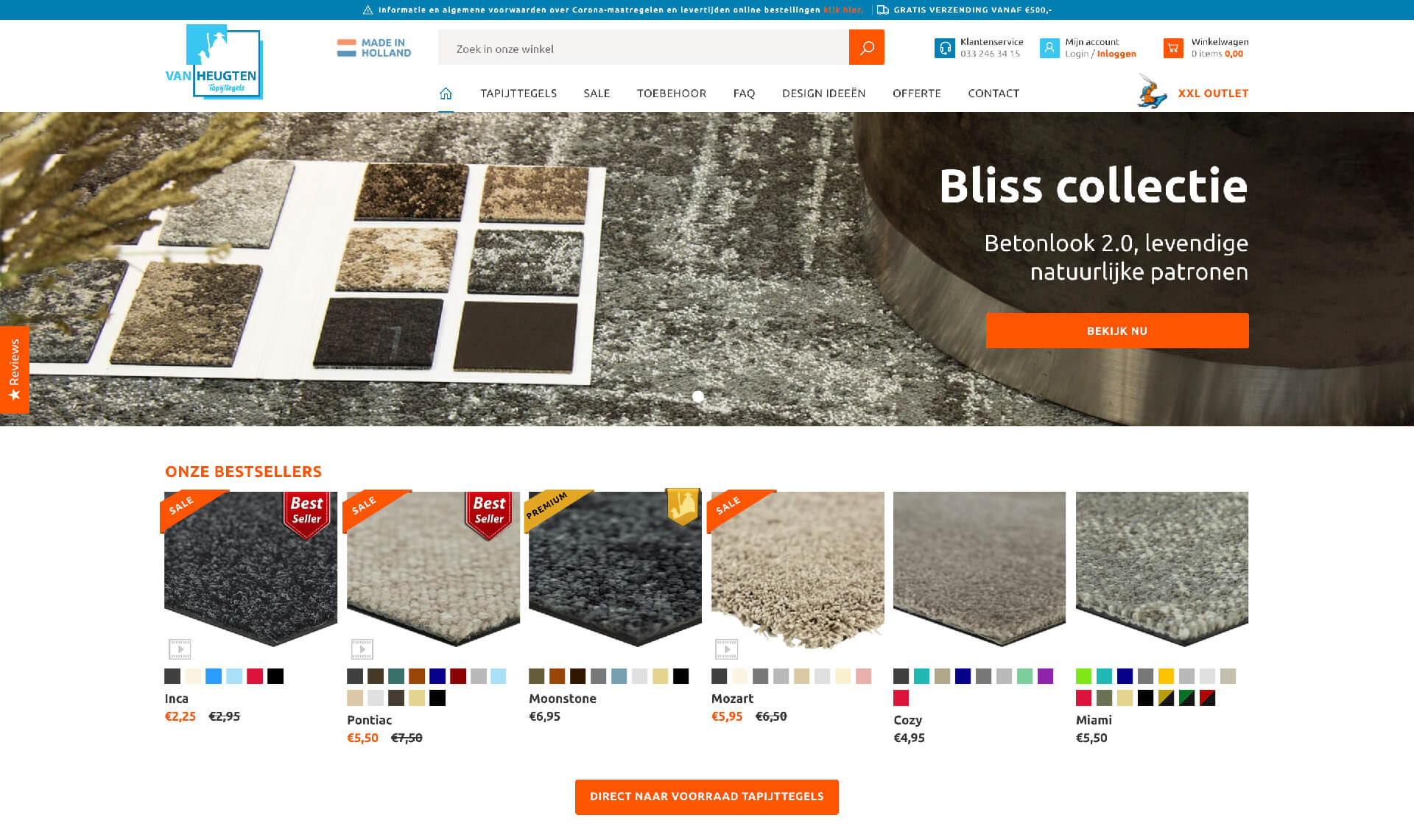The width and height of the screenshot is (1414, 840).
Task: Click BEKIJK NU button for Bliss collectie
Action: pyautogui.click(x=1117, y=331)
